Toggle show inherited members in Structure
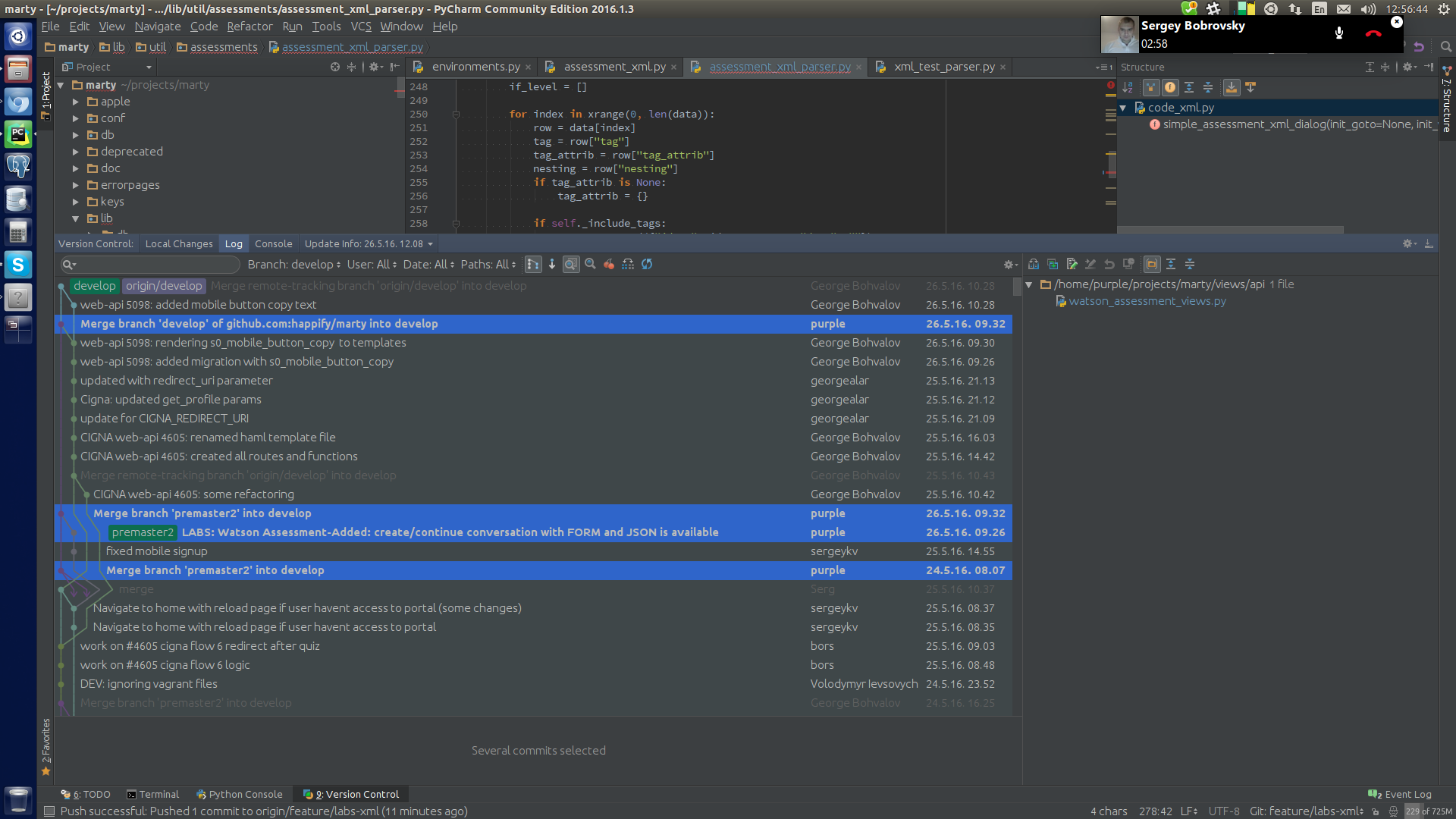 pos(1151,87)
